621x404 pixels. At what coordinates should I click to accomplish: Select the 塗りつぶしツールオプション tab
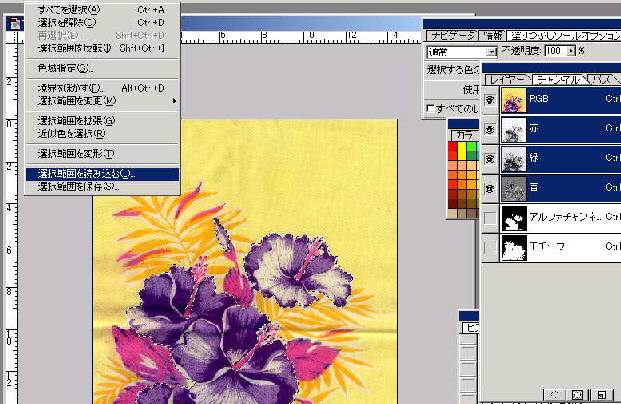(x=566, y=36)
